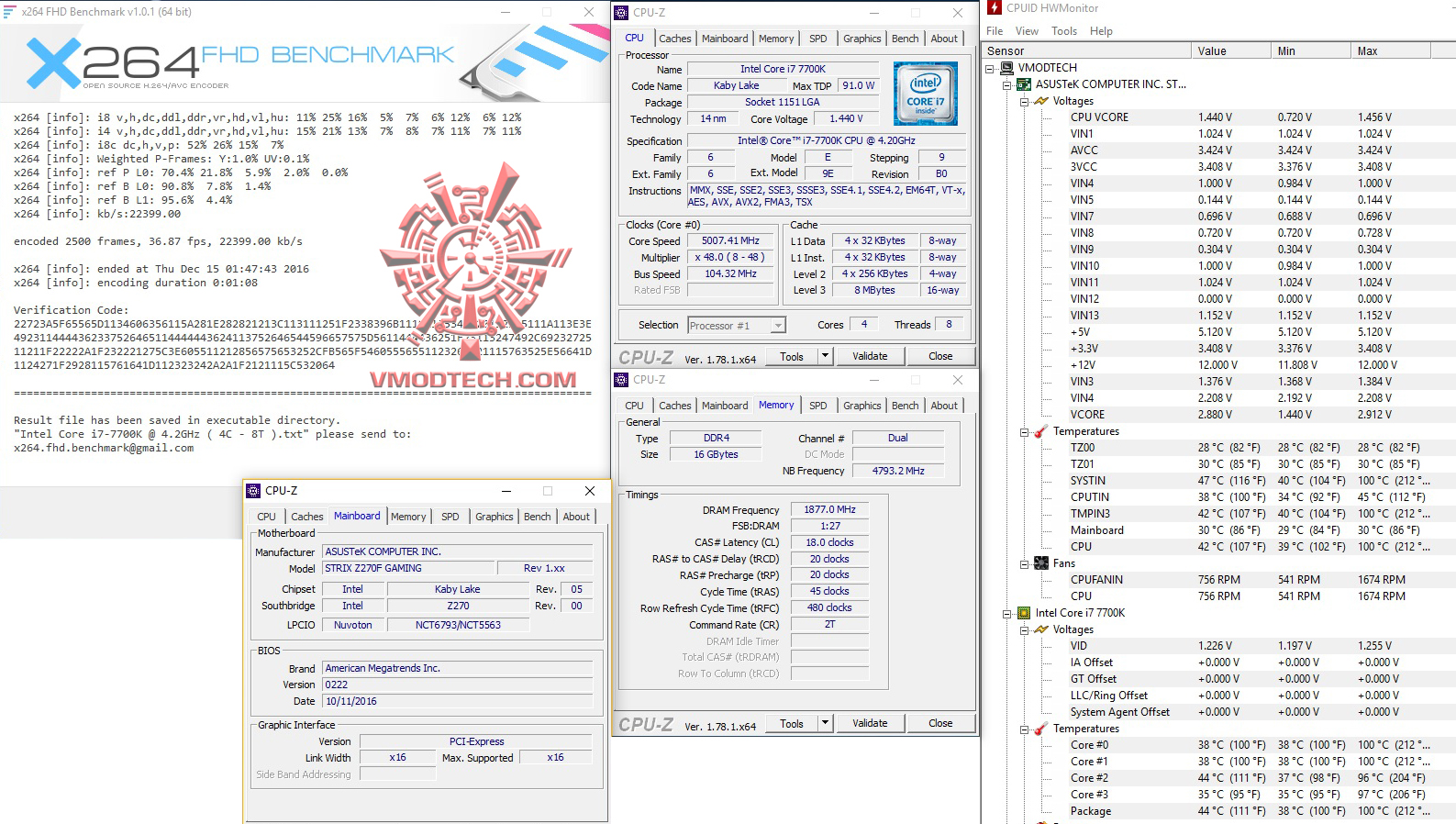Screen dimensions: 1456x824
Task: Click the VMODTECH computer icon in the HWMonitor tree
Action: [x=1007, y=68]
